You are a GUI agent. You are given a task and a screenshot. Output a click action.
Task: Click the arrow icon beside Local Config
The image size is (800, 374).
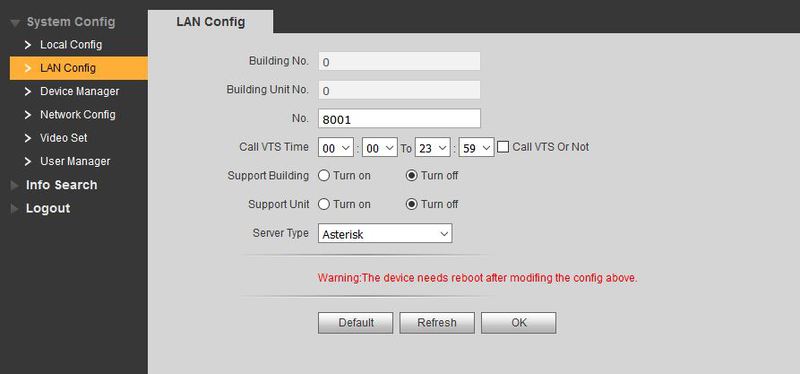pos(28,45)
